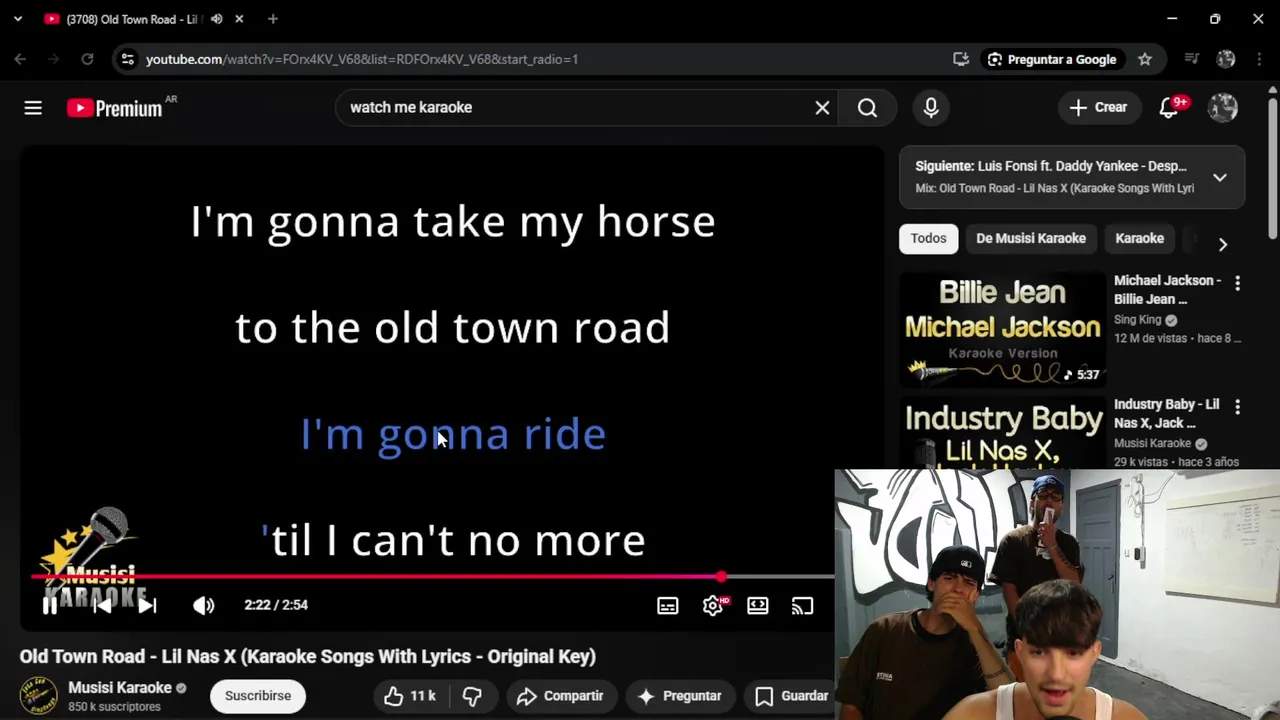Open the browser media control icon
Viewport: 1280px width, 720px height.
[1191, 59]
